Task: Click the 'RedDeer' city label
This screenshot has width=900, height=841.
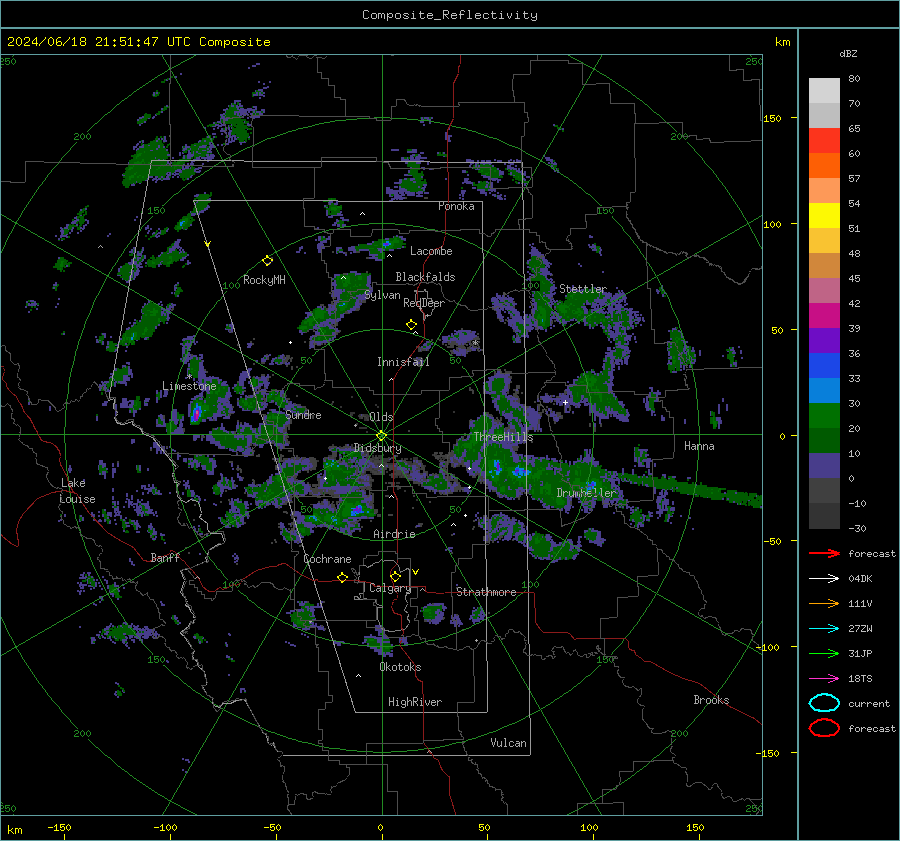Action: tap(424, 303)
